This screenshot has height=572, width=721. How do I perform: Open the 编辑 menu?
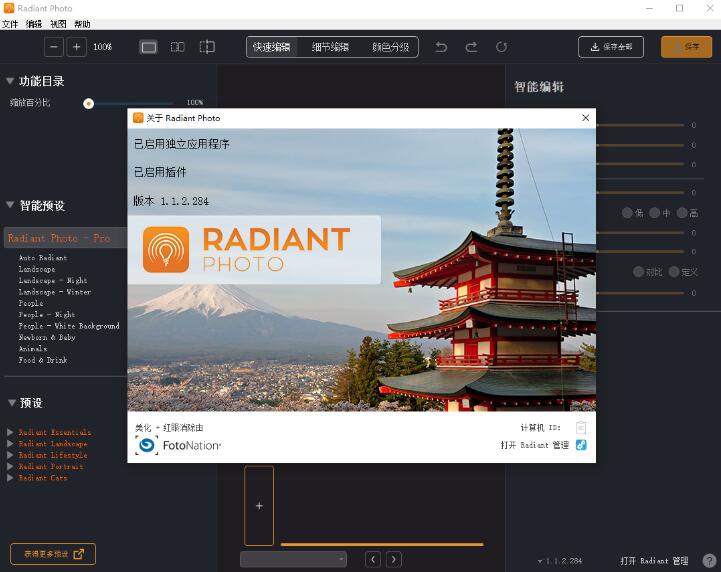(x=34, y=24)
